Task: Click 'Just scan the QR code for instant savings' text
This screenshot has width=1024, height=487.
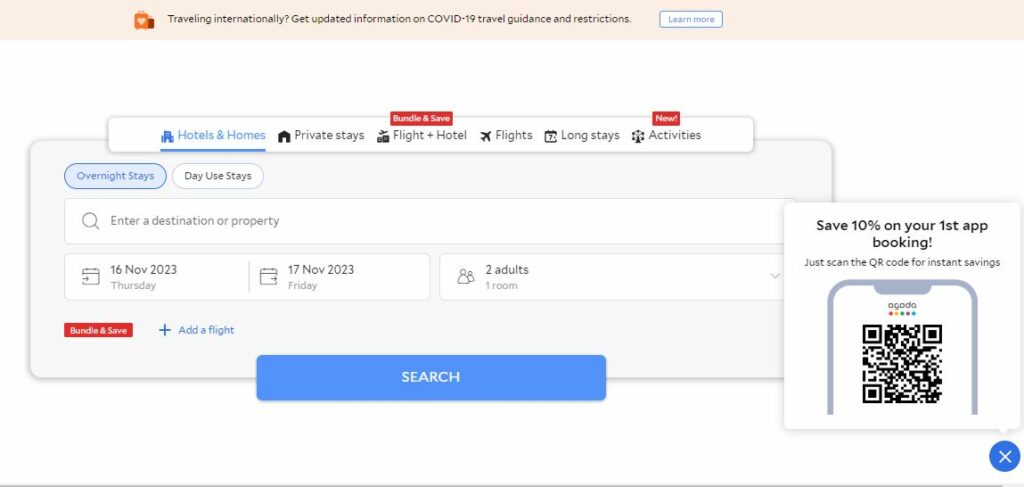Action: pos(902,262)
